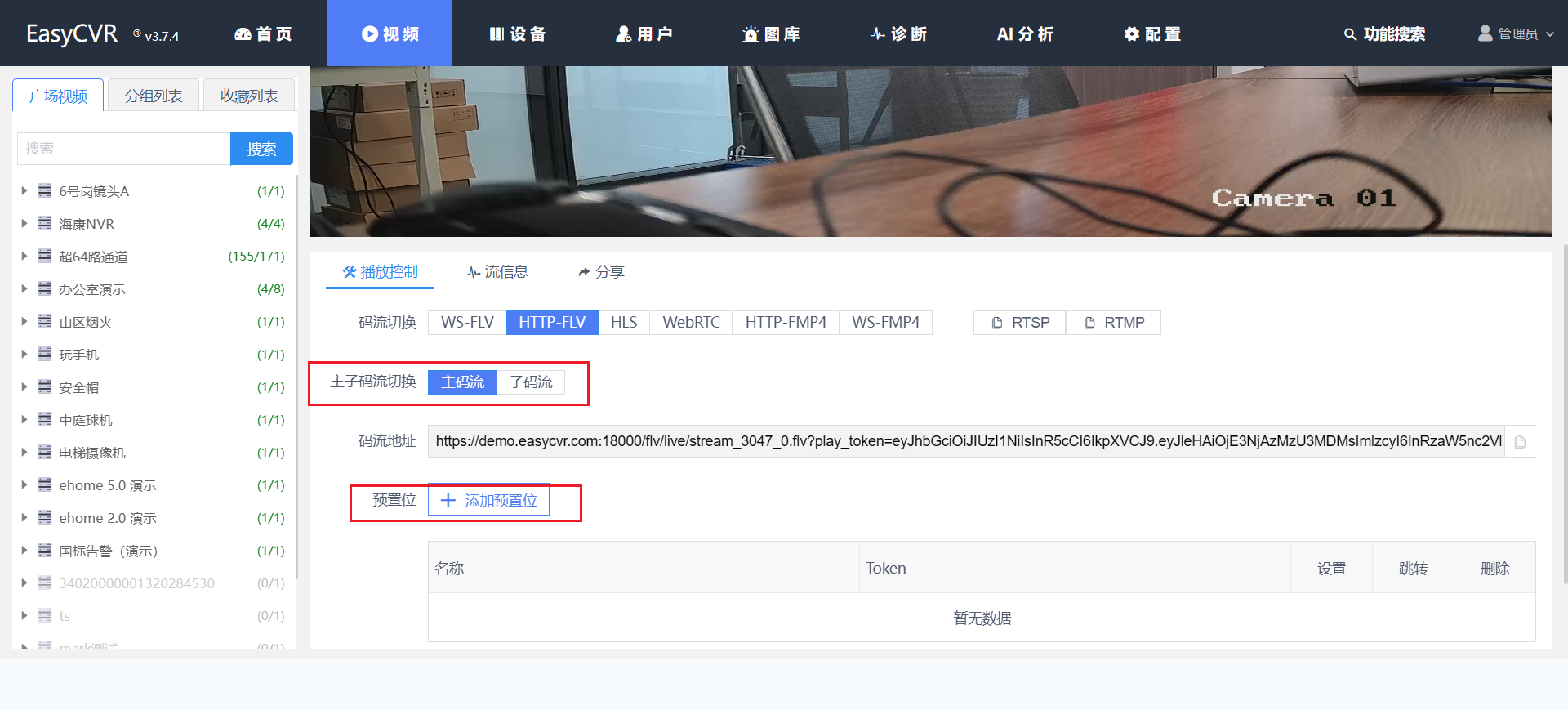The height and width of the screenshot is (710, 1568).
Task: Open the Diagnostics section
Action: point(898,34)
